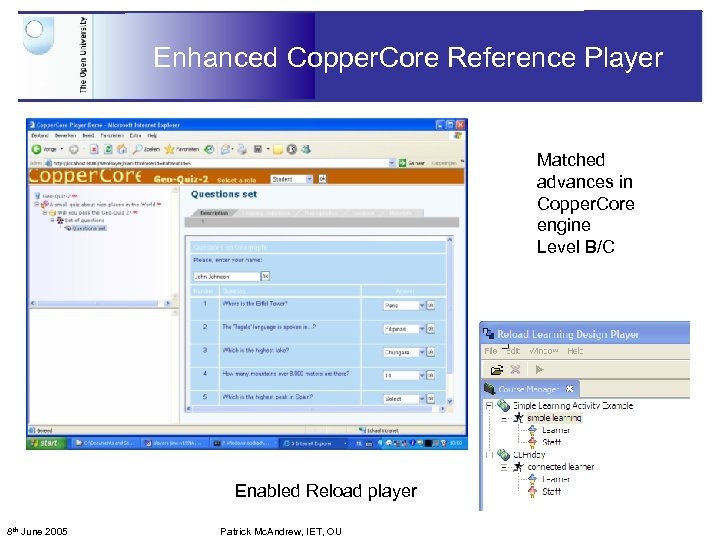Viewport: 720px width, 540px height.
Task: Open IE Search (Zoeken) magnifier
Action: click(x=146, y=149)
